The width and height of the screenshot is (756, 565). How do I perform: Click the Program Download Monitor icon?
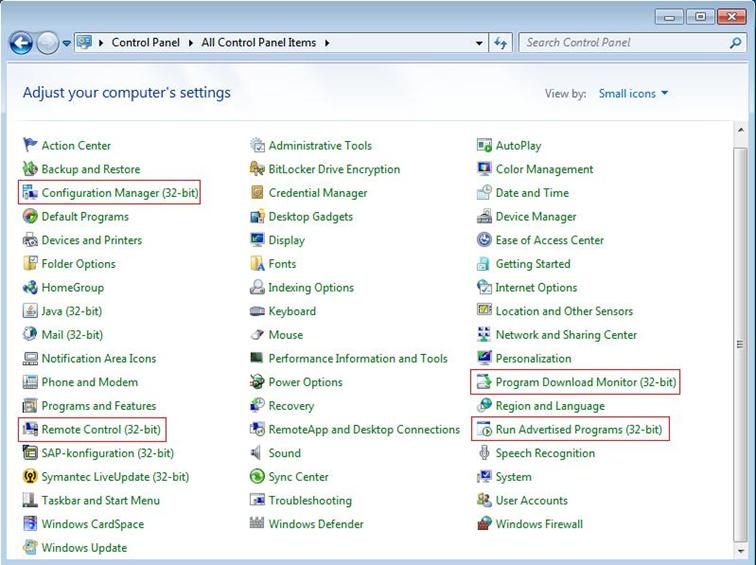(484, 381)
